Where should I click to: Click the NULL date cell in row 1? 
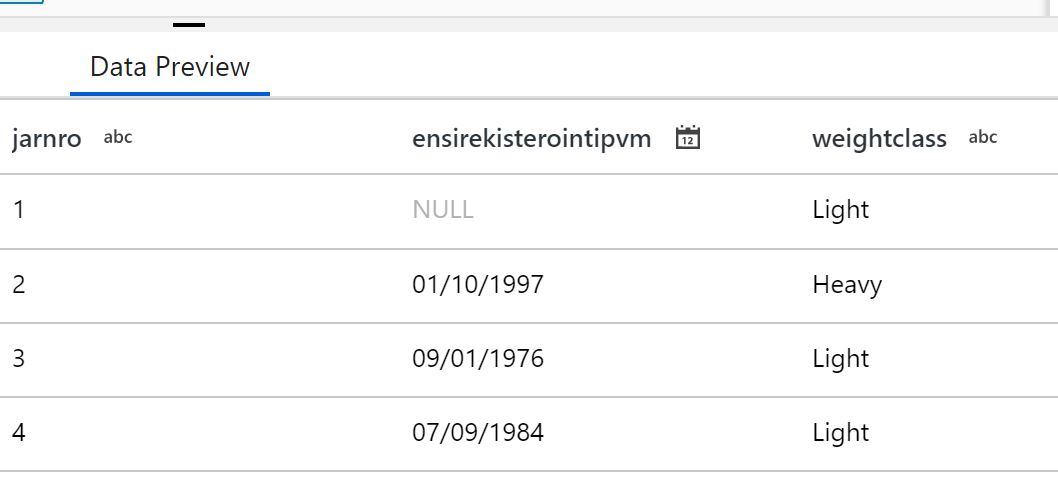[443, 210]
